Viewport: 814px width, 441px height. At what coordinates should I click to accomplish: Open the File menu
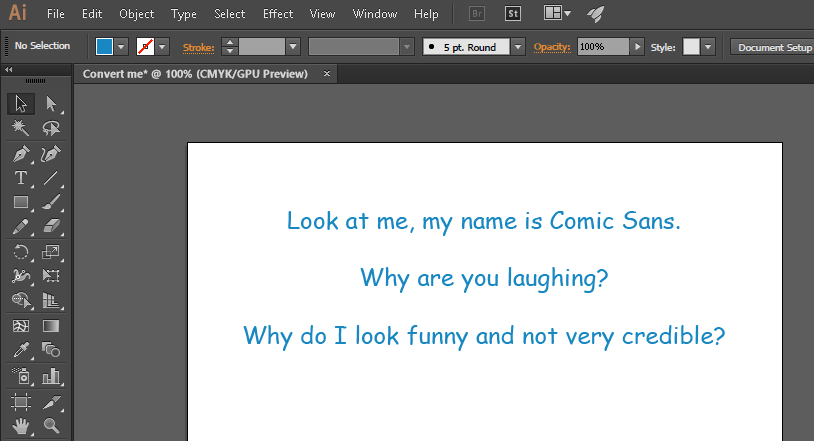click(x=56, y=14)
